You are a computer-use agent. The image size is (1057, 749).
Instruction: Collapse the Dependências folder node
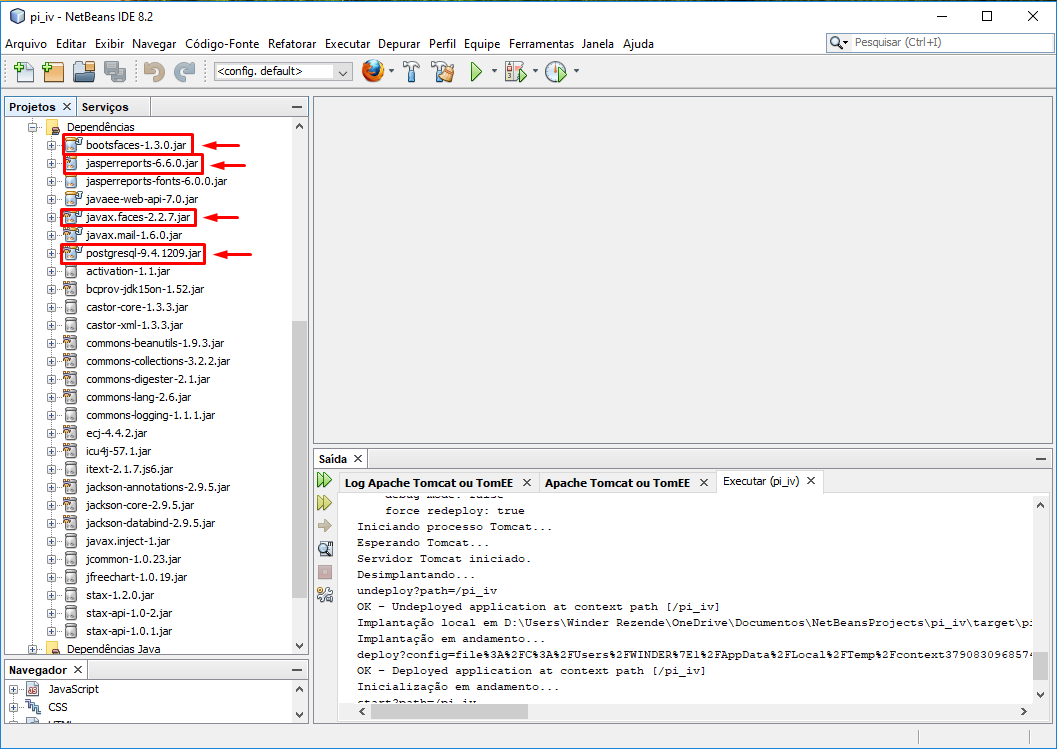32,127
